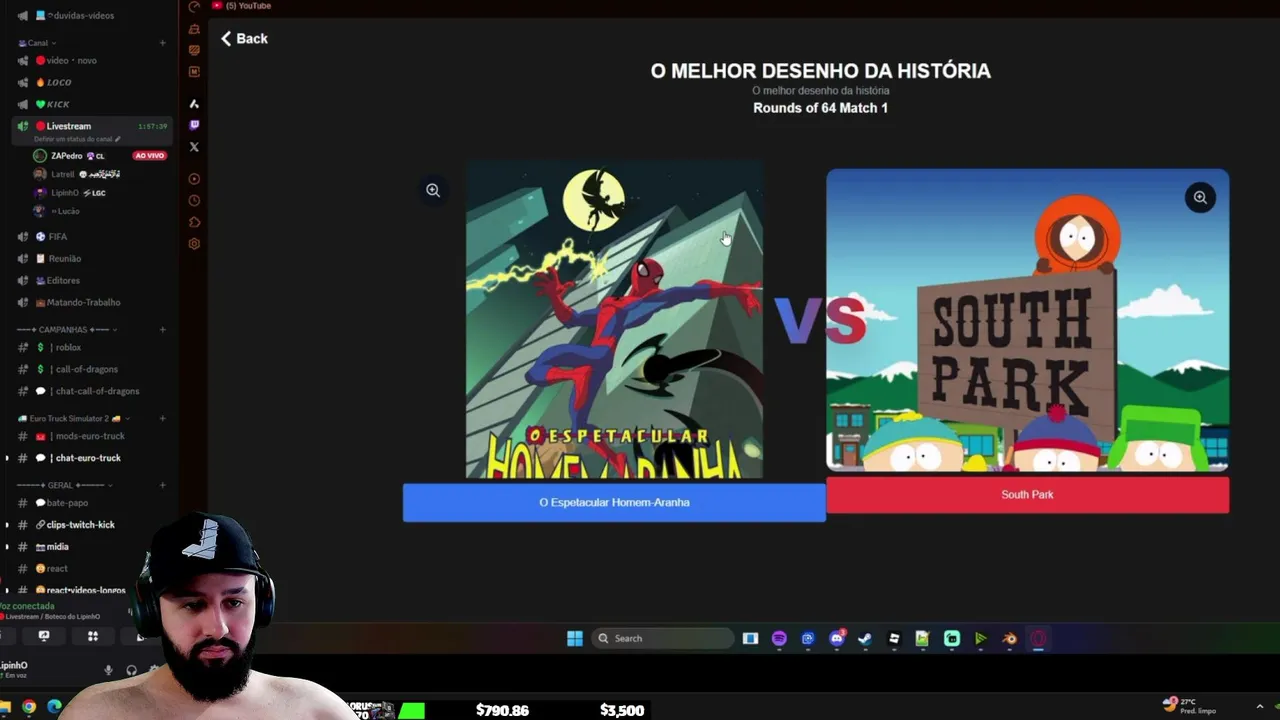
Task: Mute the Discord microphone
Action: (x=109, y=670)
